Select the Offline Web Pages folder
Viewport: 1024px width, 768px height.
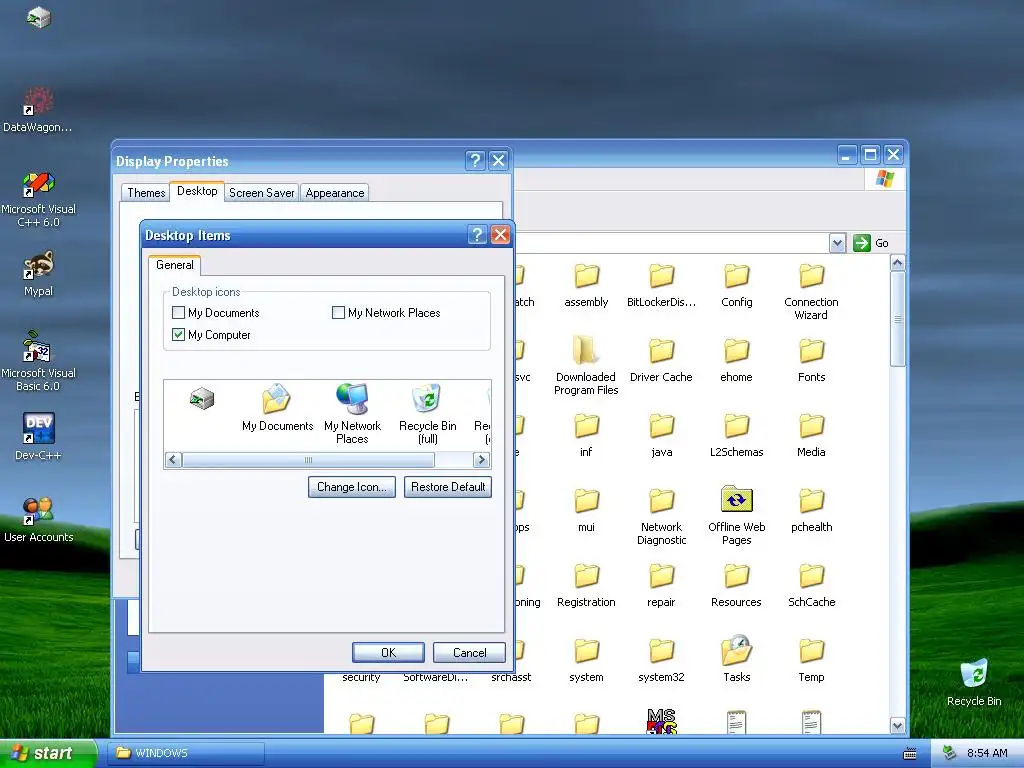[x=737, y=516]
